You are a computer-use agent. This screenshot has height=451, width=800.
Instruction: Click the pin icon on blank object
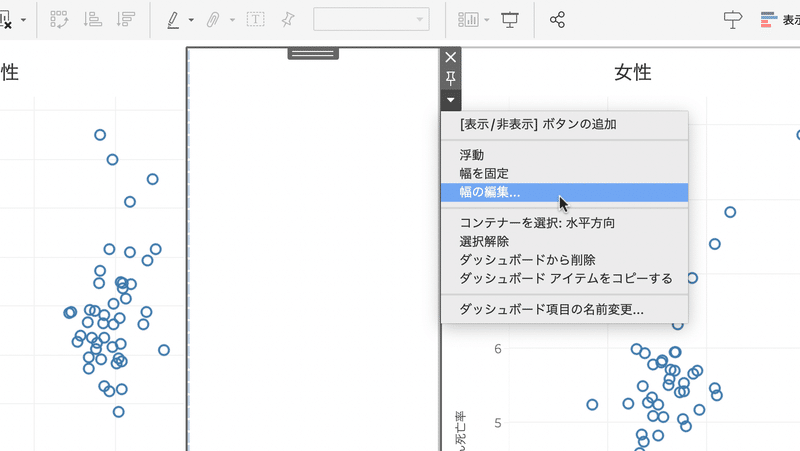[451, 78]
